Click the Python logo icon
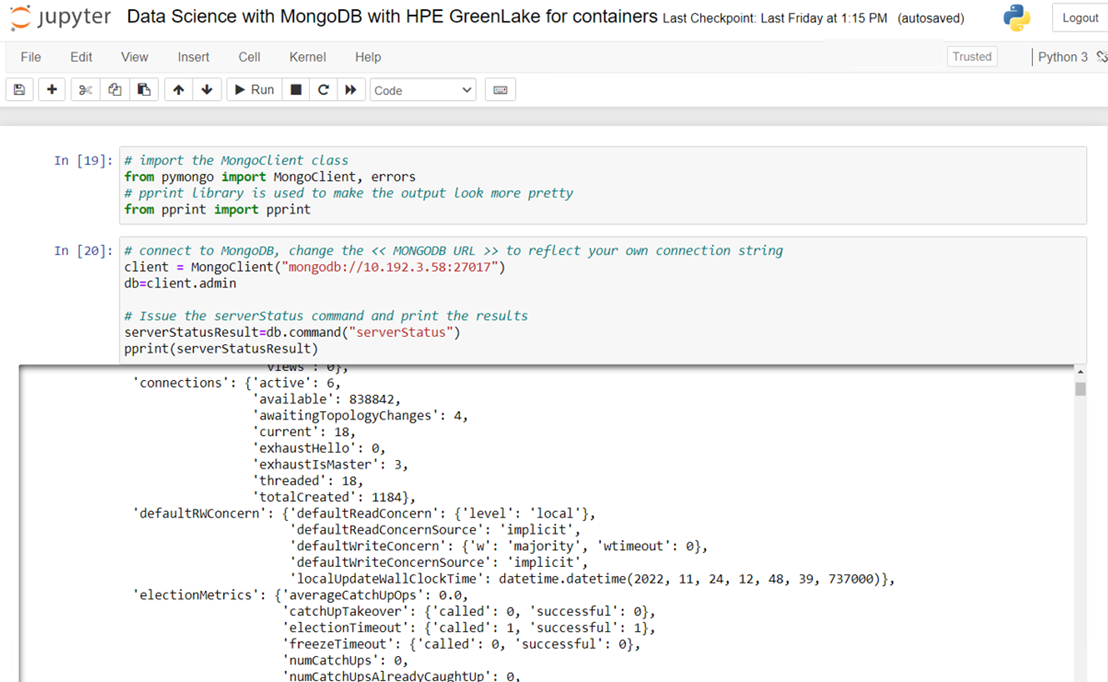The image size is (1108, 682). 1017,18
